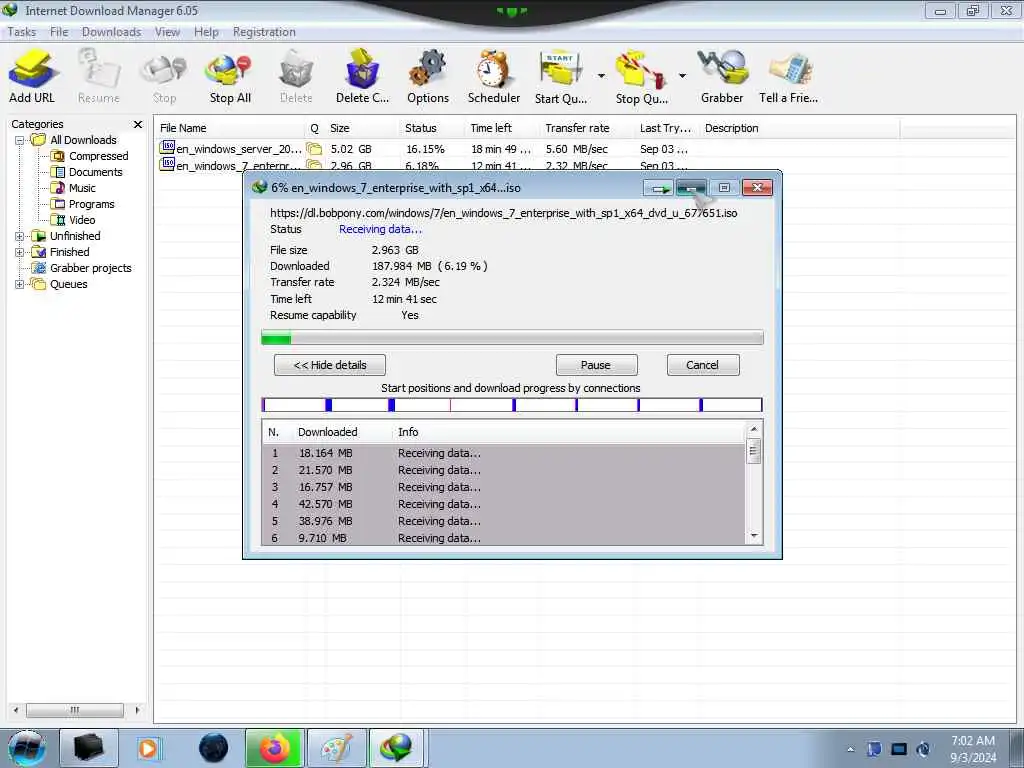Click the Stop toolbar icon
This screenshot has width=1024, height=768.
click(165, 76)
